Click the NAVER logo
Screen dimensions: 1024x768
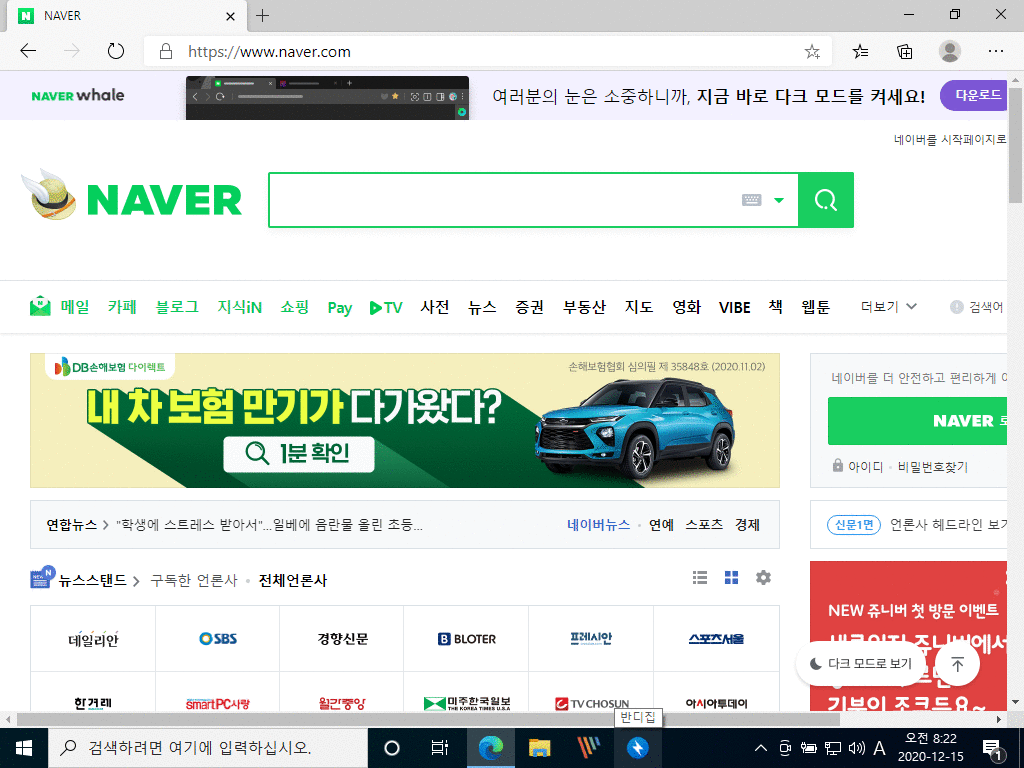163,200
